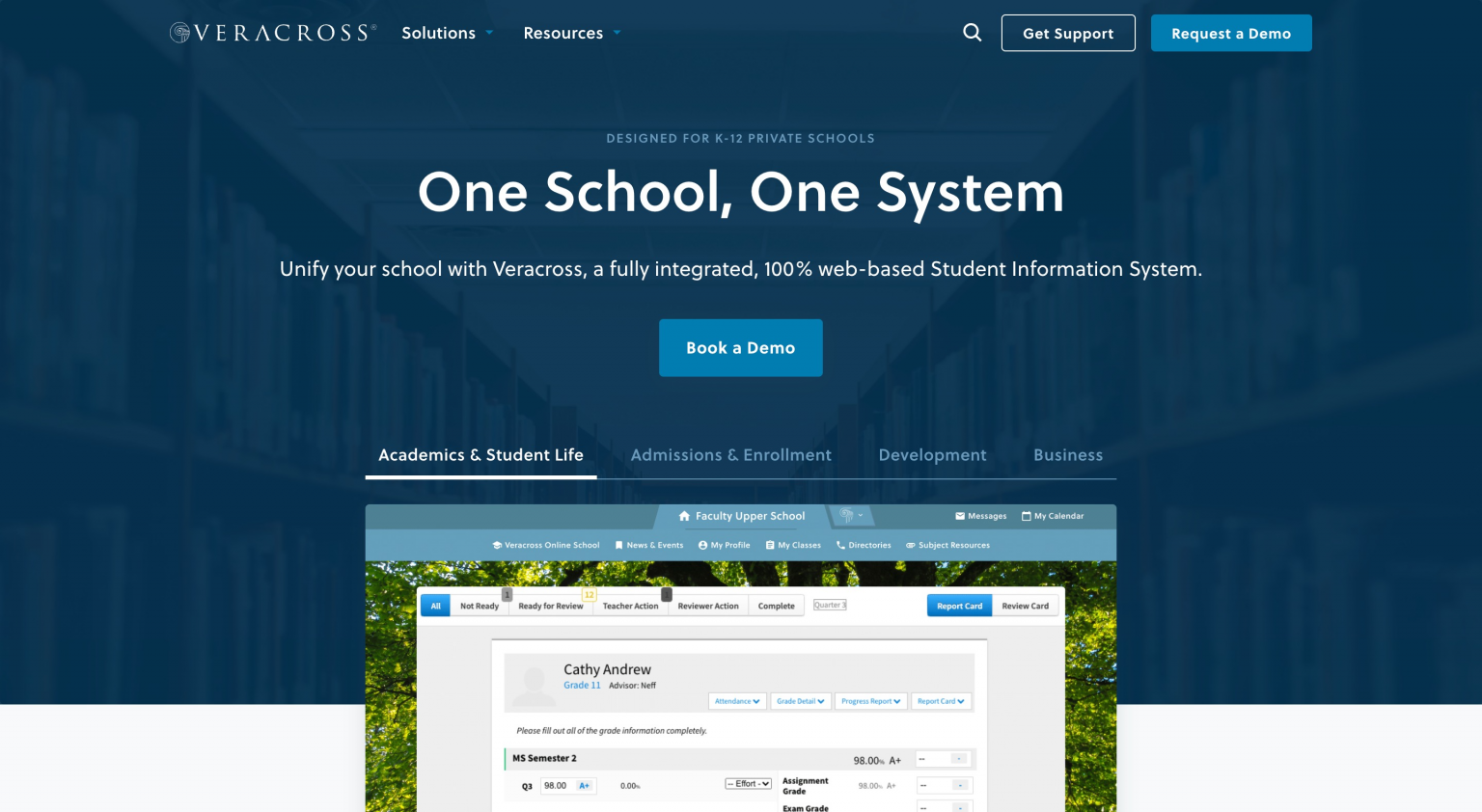Open the Effort dropdown next to Q3
Viewport: 1482px width, 812px height.
[748, 784]
